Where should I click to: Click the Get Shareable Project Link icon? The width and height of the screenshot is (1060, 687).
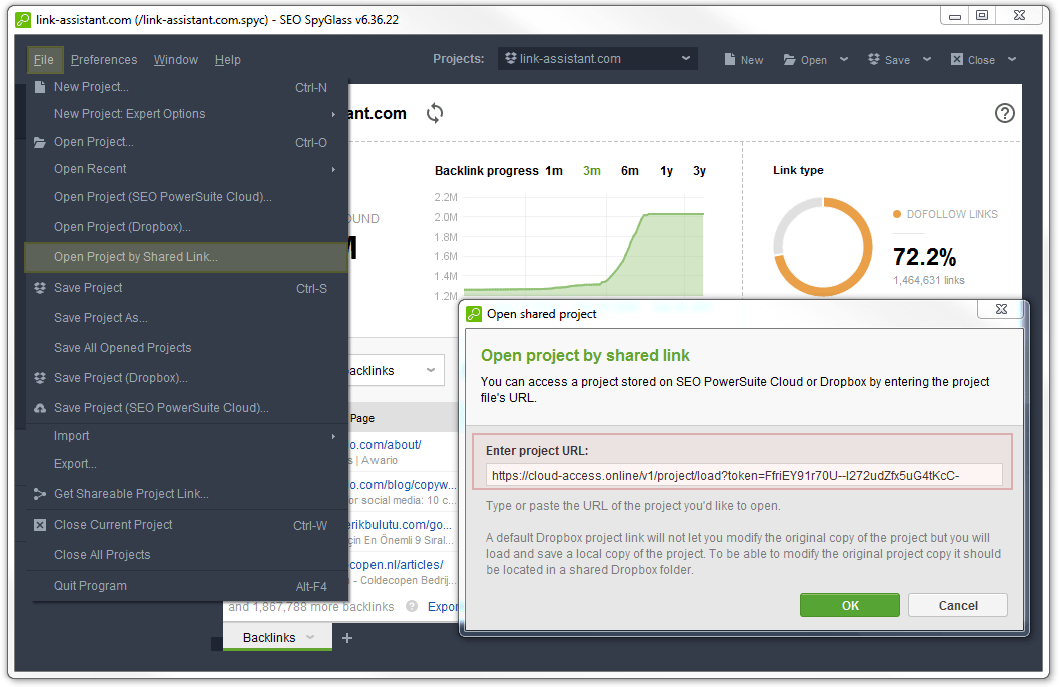click(40, 494)
